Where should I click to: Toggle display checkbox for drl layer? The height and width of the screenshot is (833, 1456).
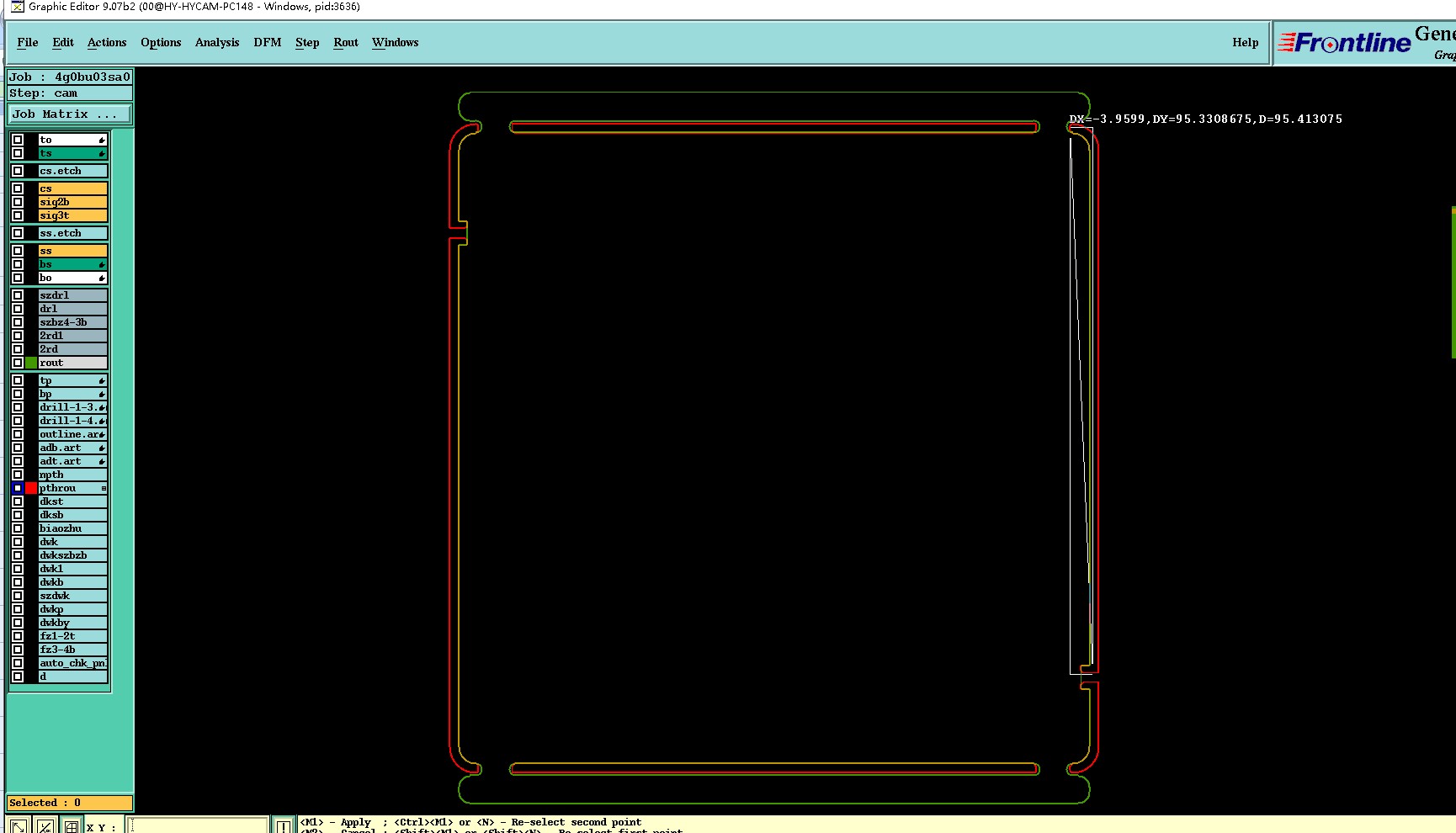coord(18,309)
